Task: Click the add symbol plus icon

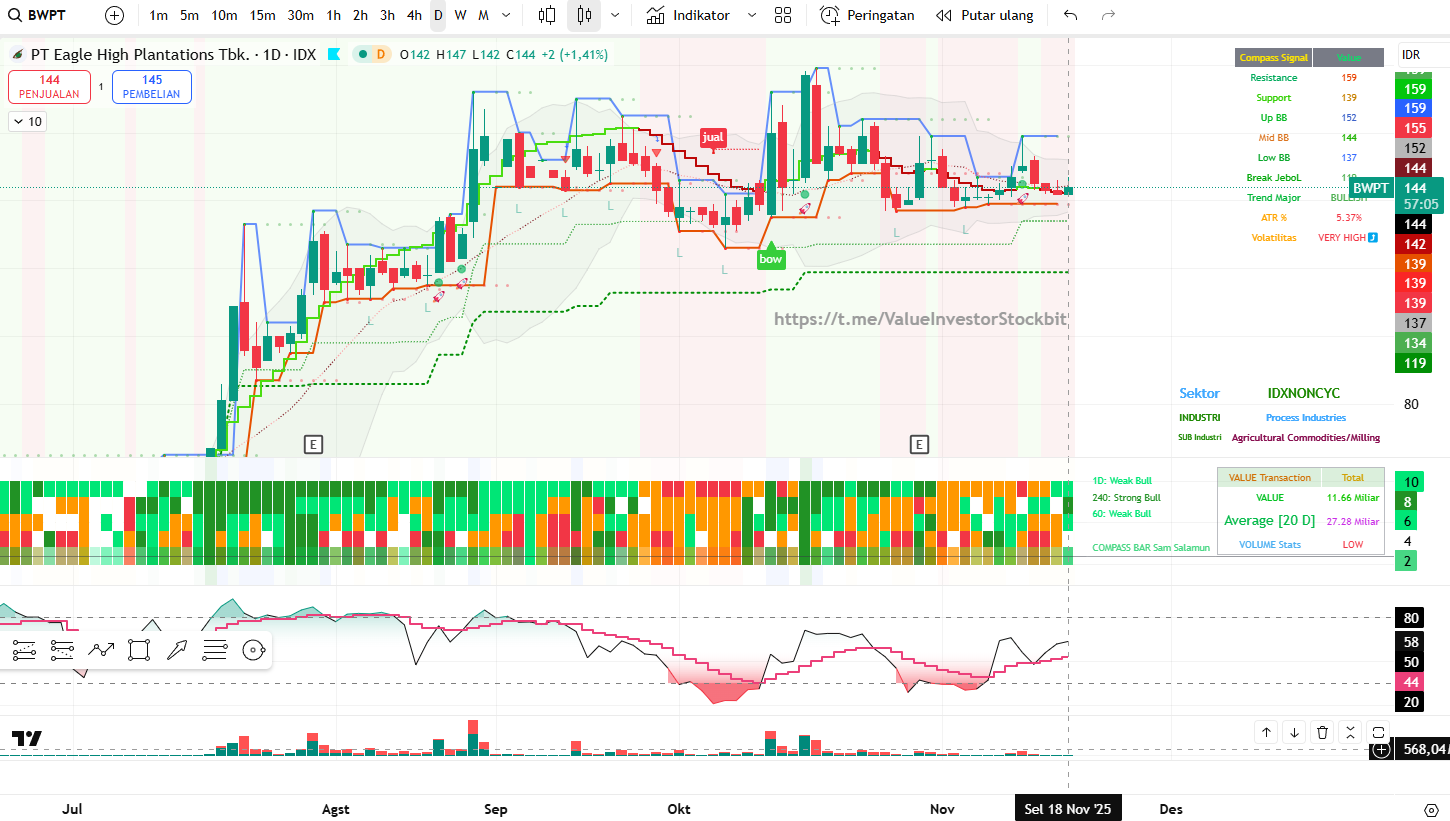Action: (x=115, y=15)
